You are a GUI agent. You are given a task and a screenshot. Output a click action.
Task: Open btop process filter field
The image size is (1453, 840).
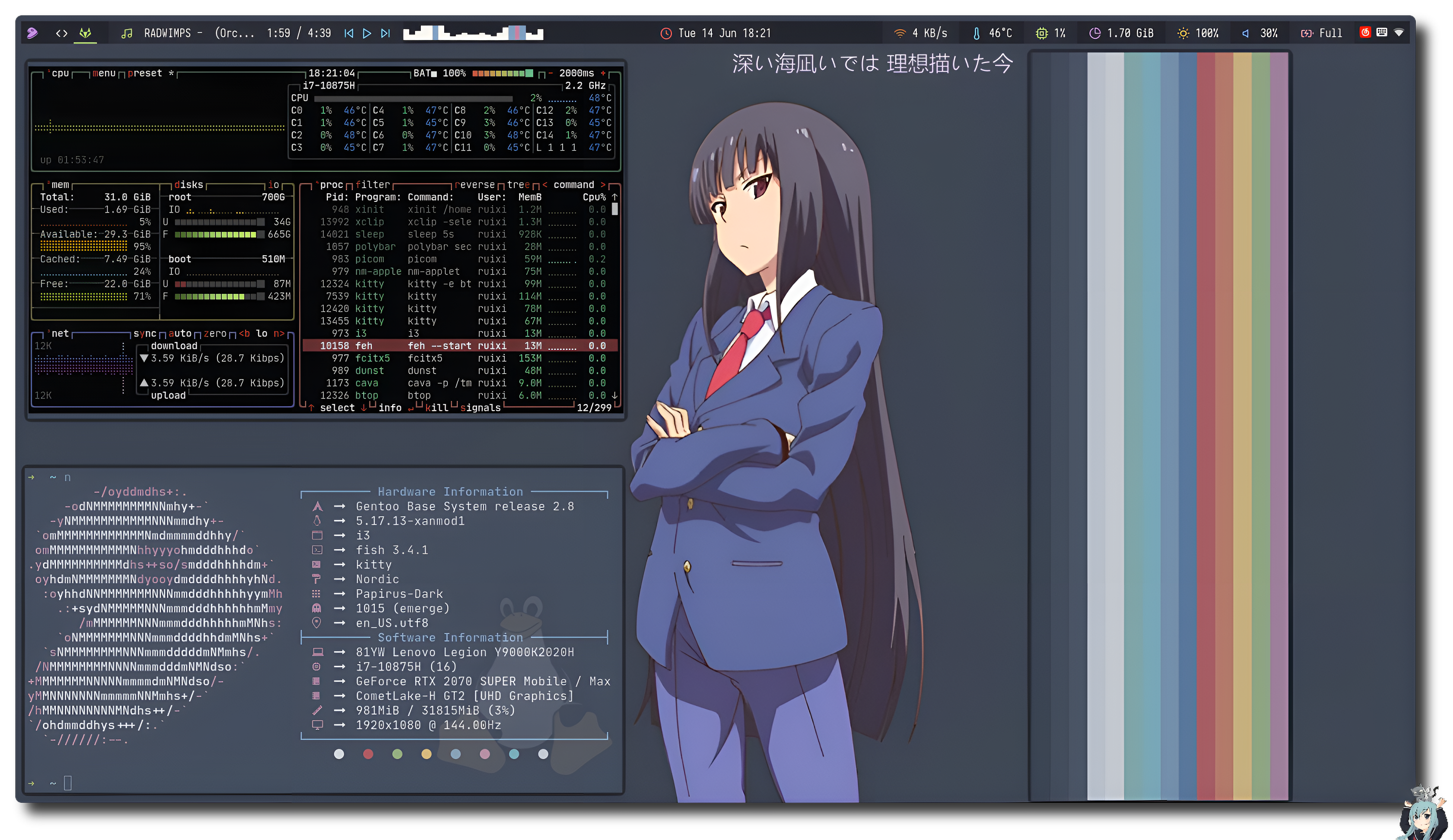[372, 184]
